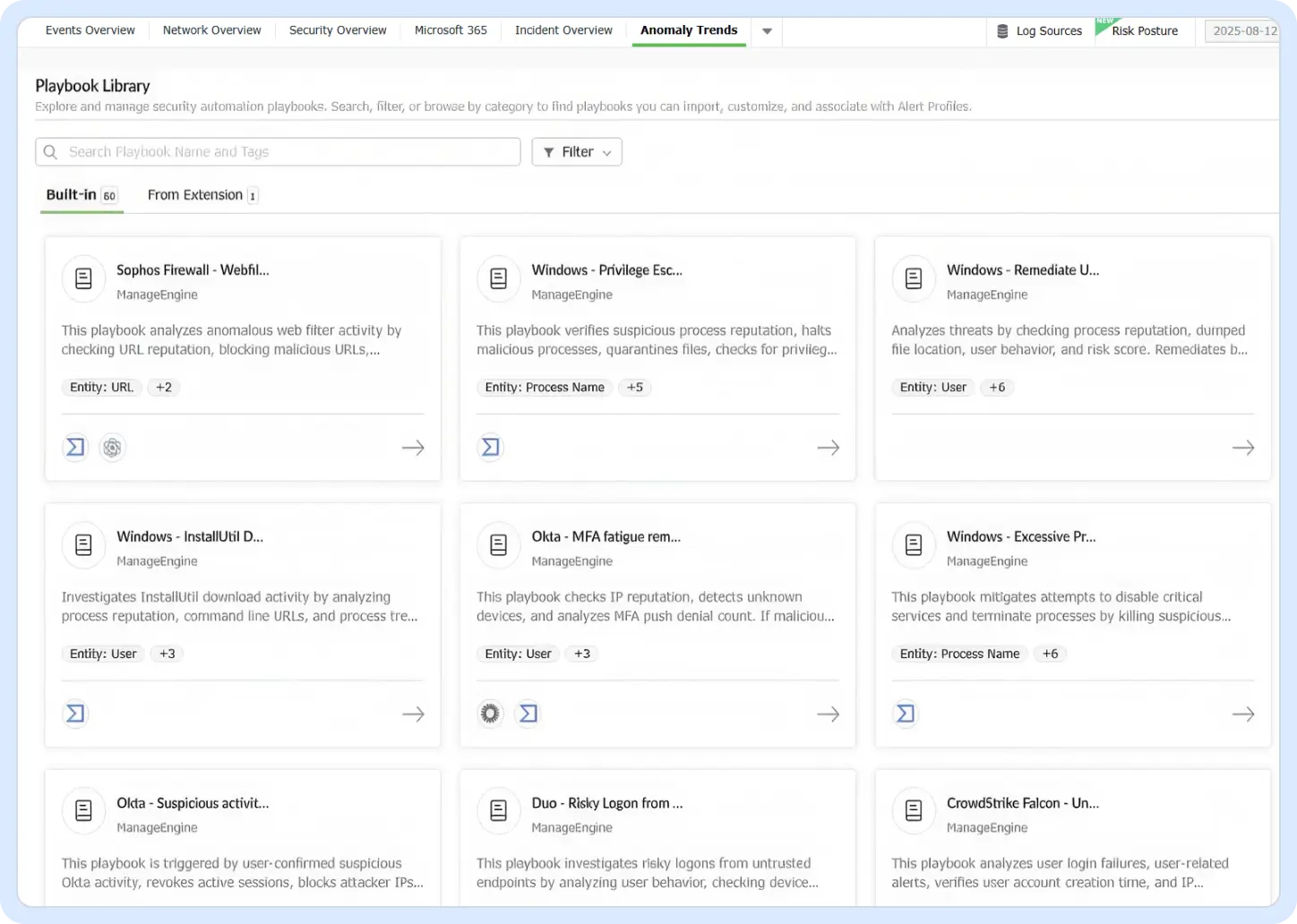Open the Windows - InstallUtil D... title
Viewport: 1297px width, 924px height.
point(190,536)
